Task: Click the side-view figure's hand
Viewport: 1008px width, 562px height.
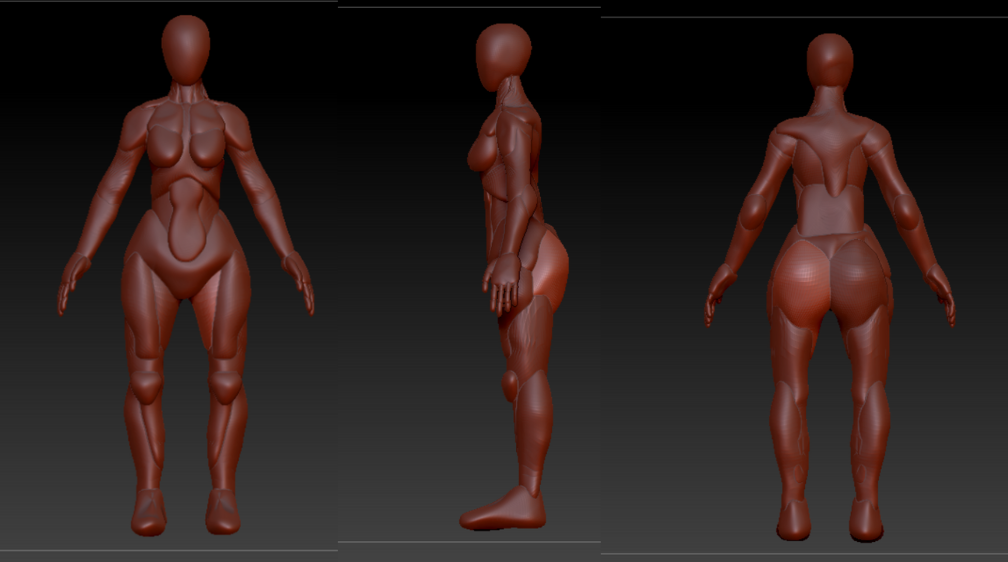Action: (x=504, y=284)
